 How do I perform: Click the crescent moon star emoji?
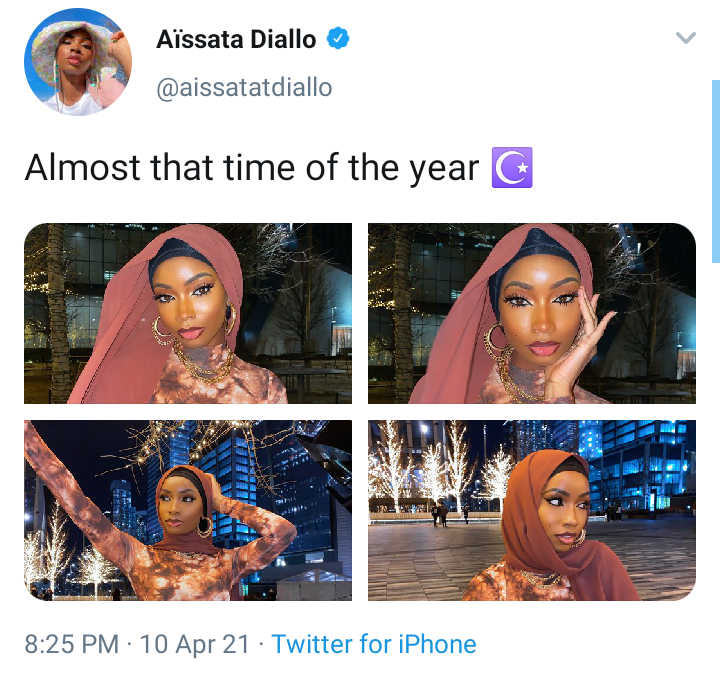pyautogui.click(x=512, y=168)
